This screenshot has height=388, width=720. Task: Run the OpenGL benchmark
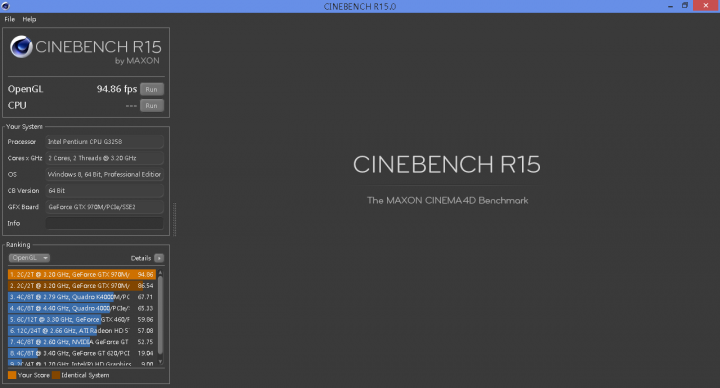(152, 90)
